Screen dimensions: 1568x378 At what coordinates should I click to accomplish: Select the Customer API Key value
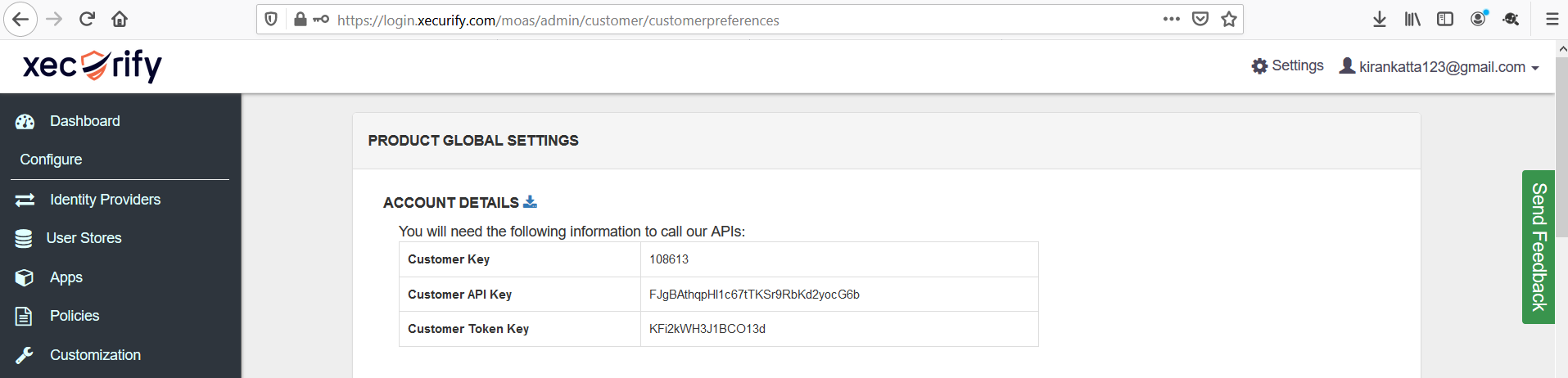pos(754,295)
